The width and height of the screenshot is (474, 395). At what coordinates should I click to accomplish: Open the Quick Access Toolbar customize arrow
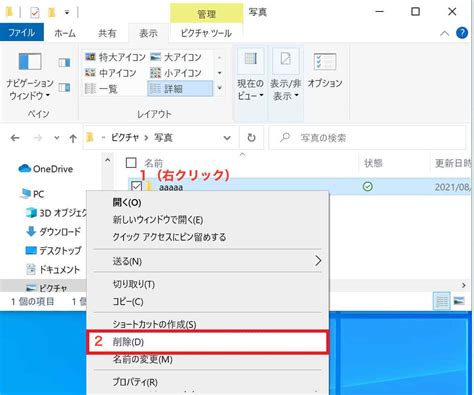click(67, 12)
